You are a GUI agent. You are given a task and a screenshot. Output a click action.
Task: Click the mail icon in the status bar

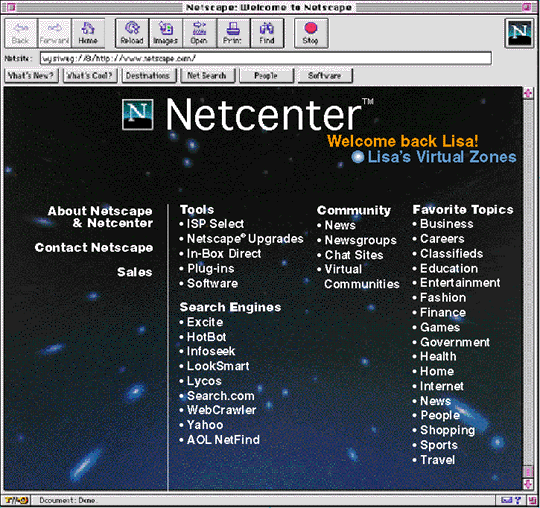click(x=507, y=500)
